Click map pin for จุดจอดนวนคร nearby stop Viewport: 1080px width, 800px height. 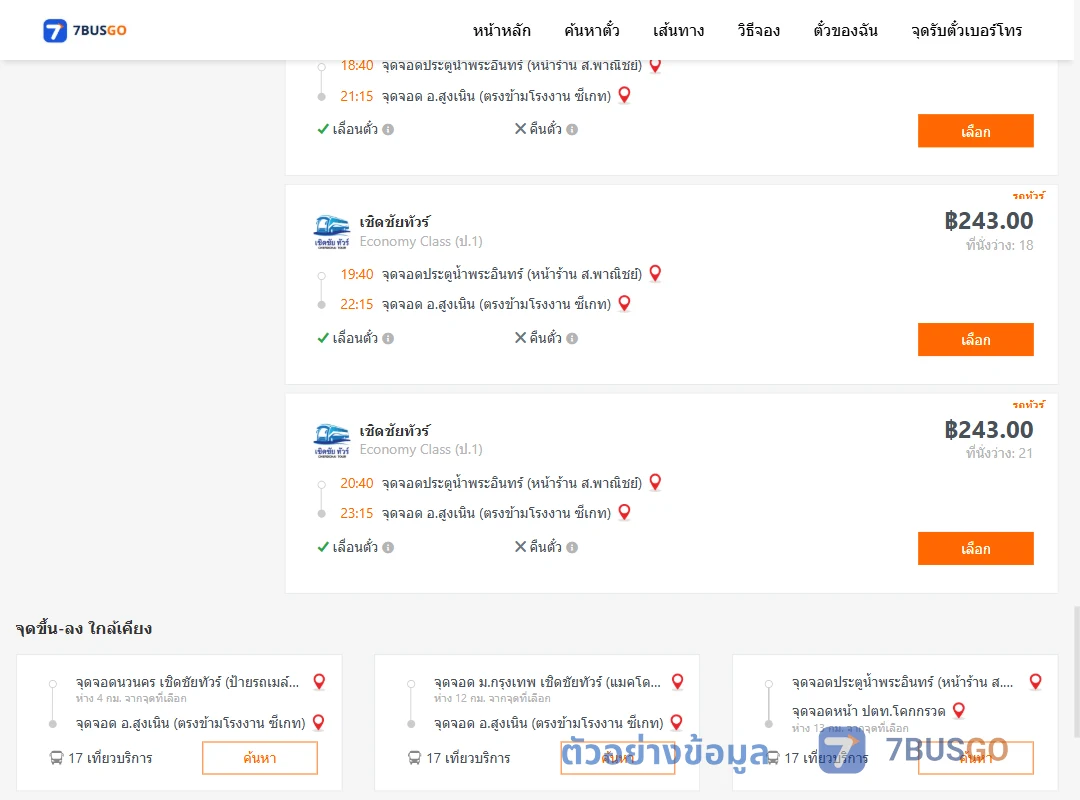coord(319,681)
